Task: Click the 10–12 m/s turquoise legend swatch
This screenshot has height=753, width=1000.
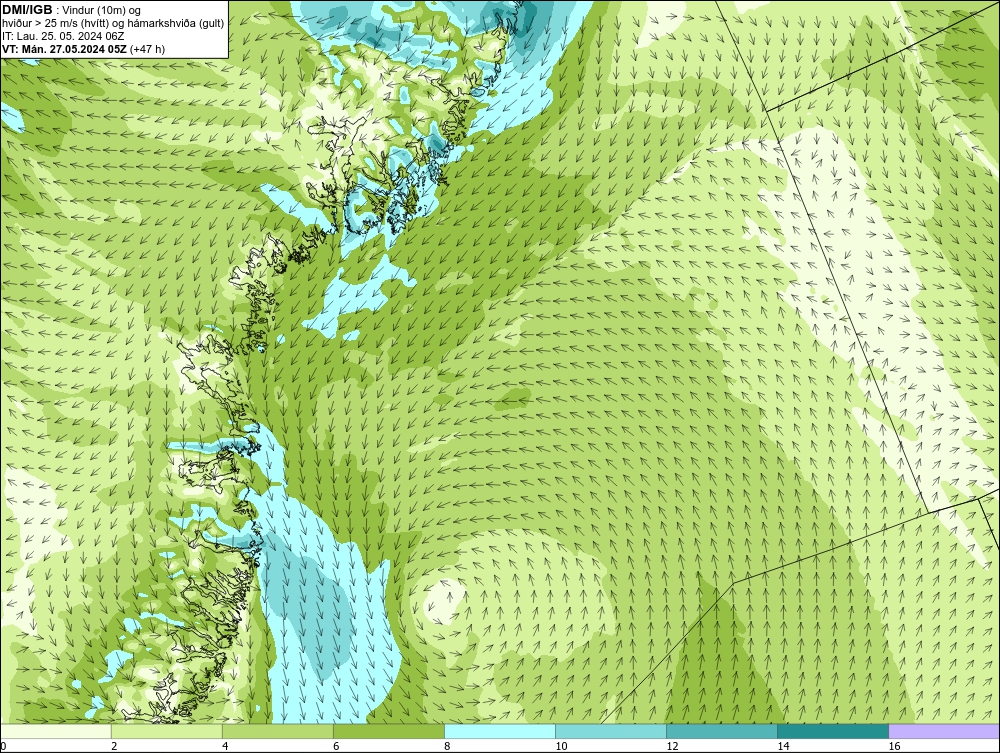Action: [x=611, y=731]
